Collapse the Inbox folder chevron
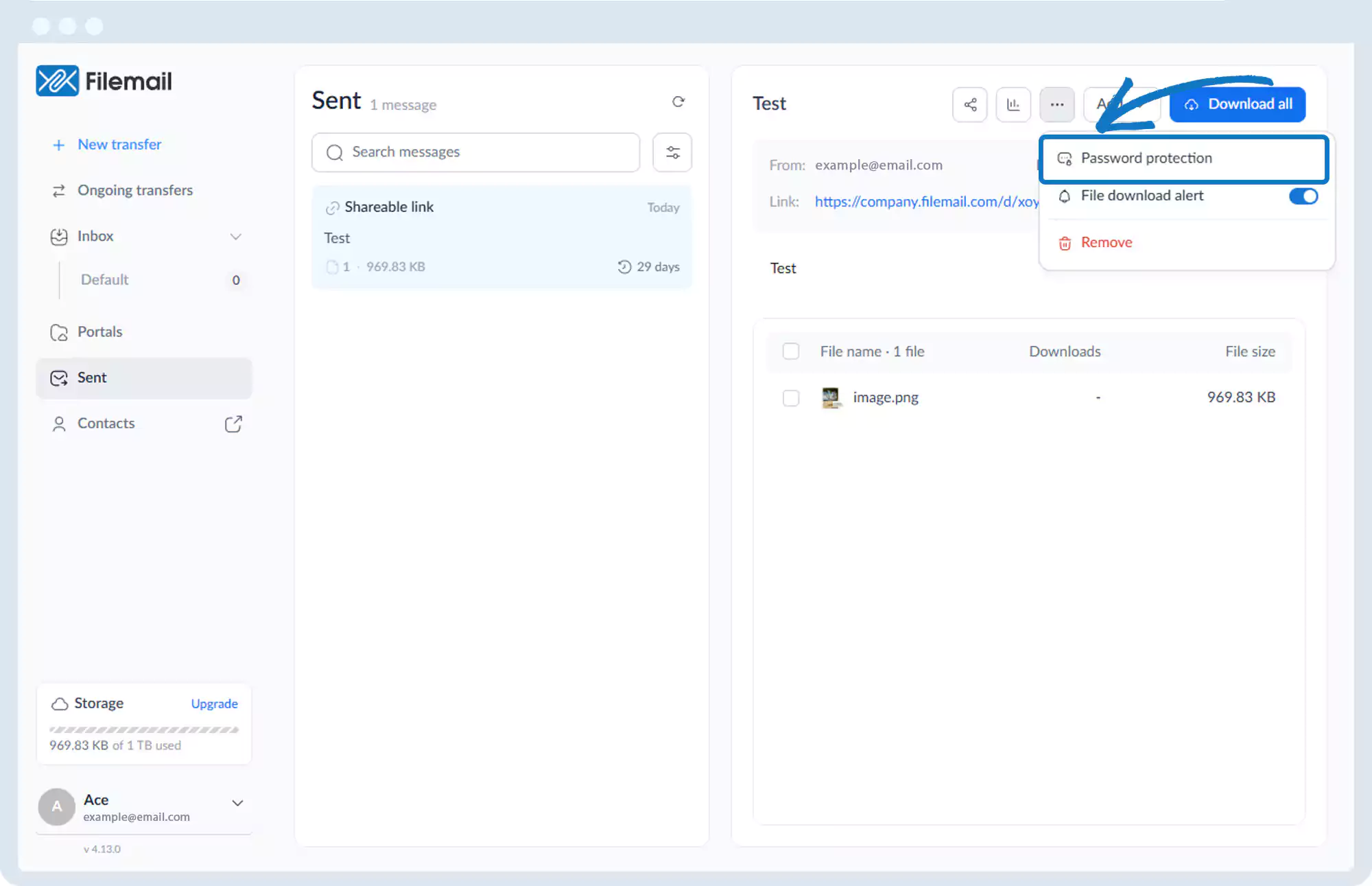Image resolution: width=1372 pixels, height=886 pixels. tap(235, 237)
